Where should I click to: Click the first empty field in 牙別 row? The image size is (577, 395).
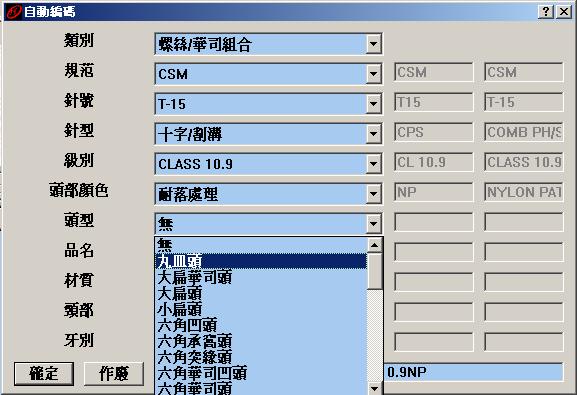point(433,342)
